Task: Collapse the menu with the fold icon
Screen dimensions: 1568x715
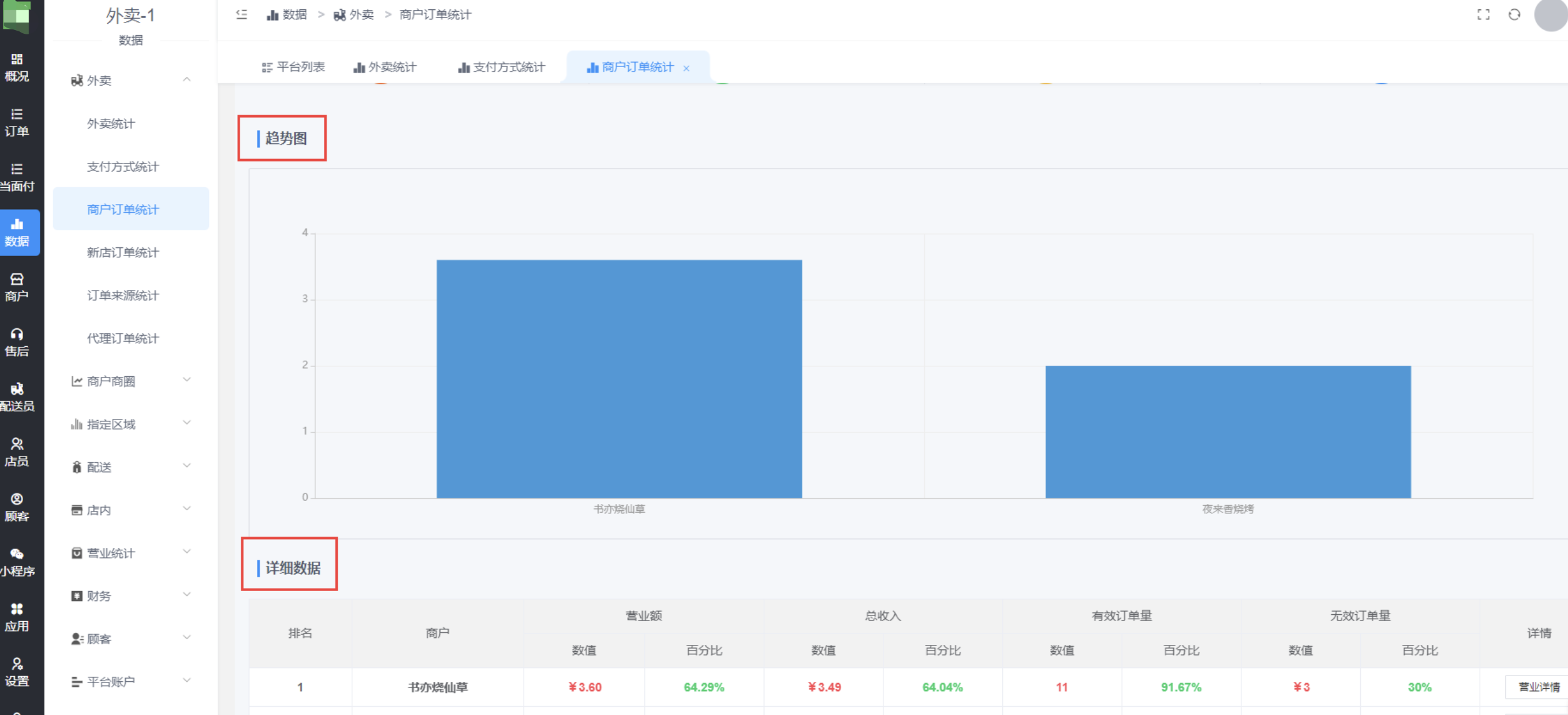Action: click(242, 14)
